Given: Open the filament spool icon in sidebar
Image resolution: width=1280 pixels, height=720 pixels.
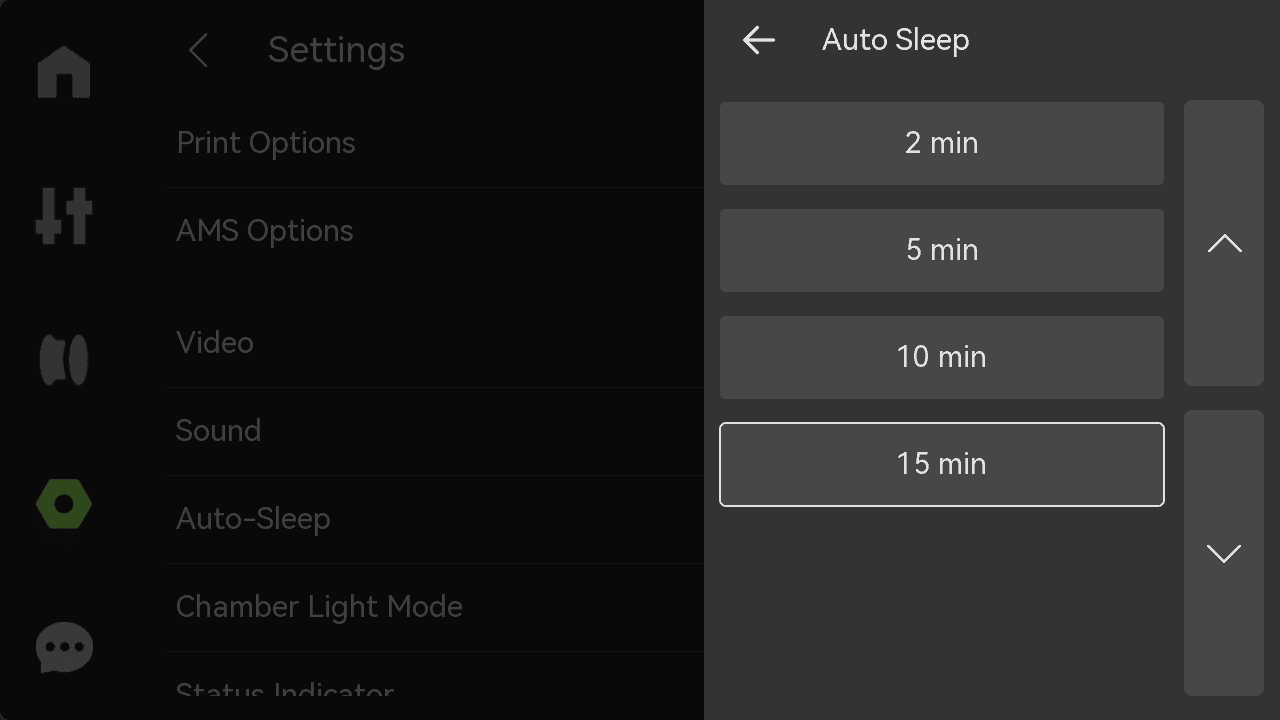Looking at the screenshot, I should click(x=64, y=360).
